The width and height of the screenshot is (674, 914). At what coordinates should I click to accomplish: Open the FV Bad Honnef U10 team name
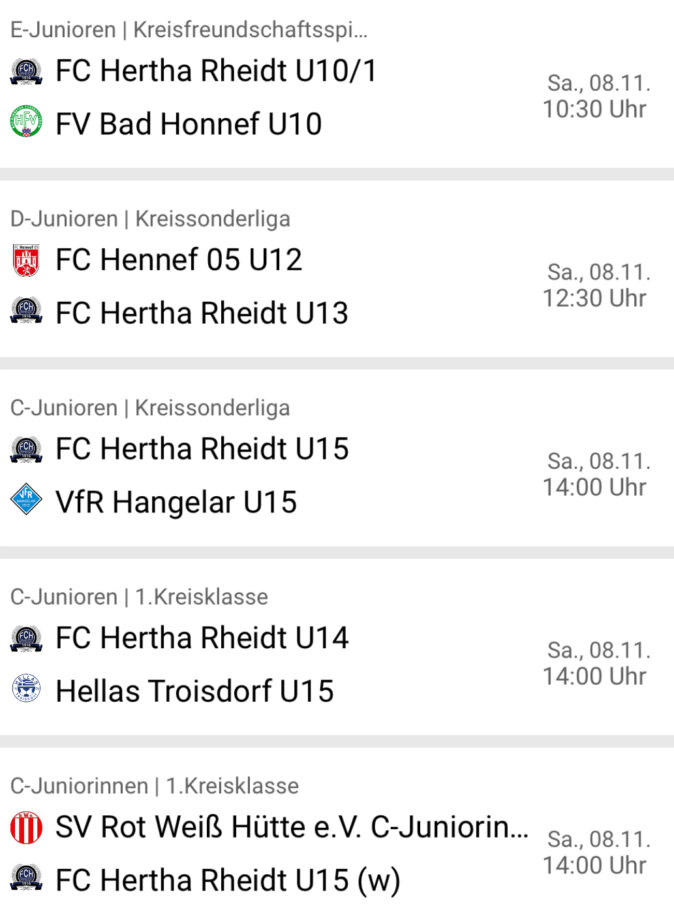pyautogui.click(x=189, y=124)
